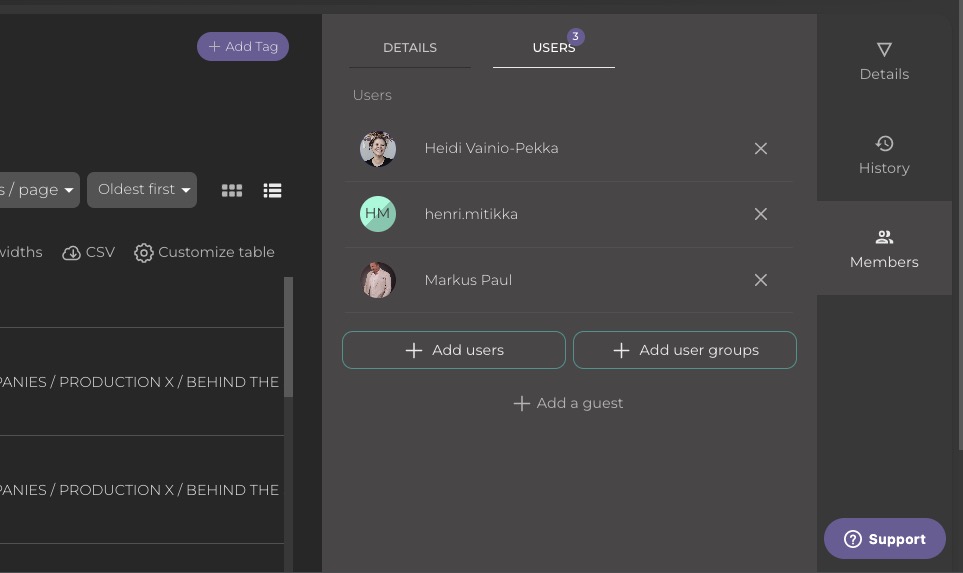
Task: Switch to the DETAILS tab
Action: click(x=410, y=48)
